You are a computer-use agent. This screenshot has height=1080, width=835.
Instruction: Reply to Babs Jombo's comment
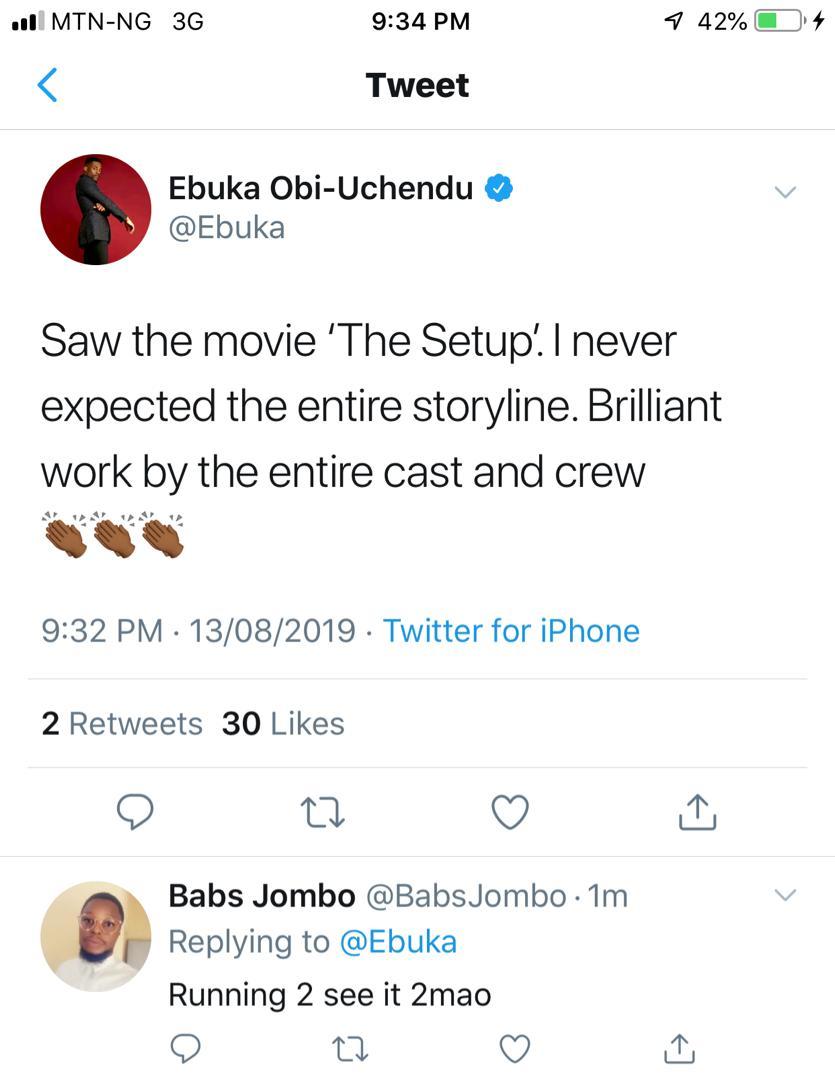pos(186,1047)
